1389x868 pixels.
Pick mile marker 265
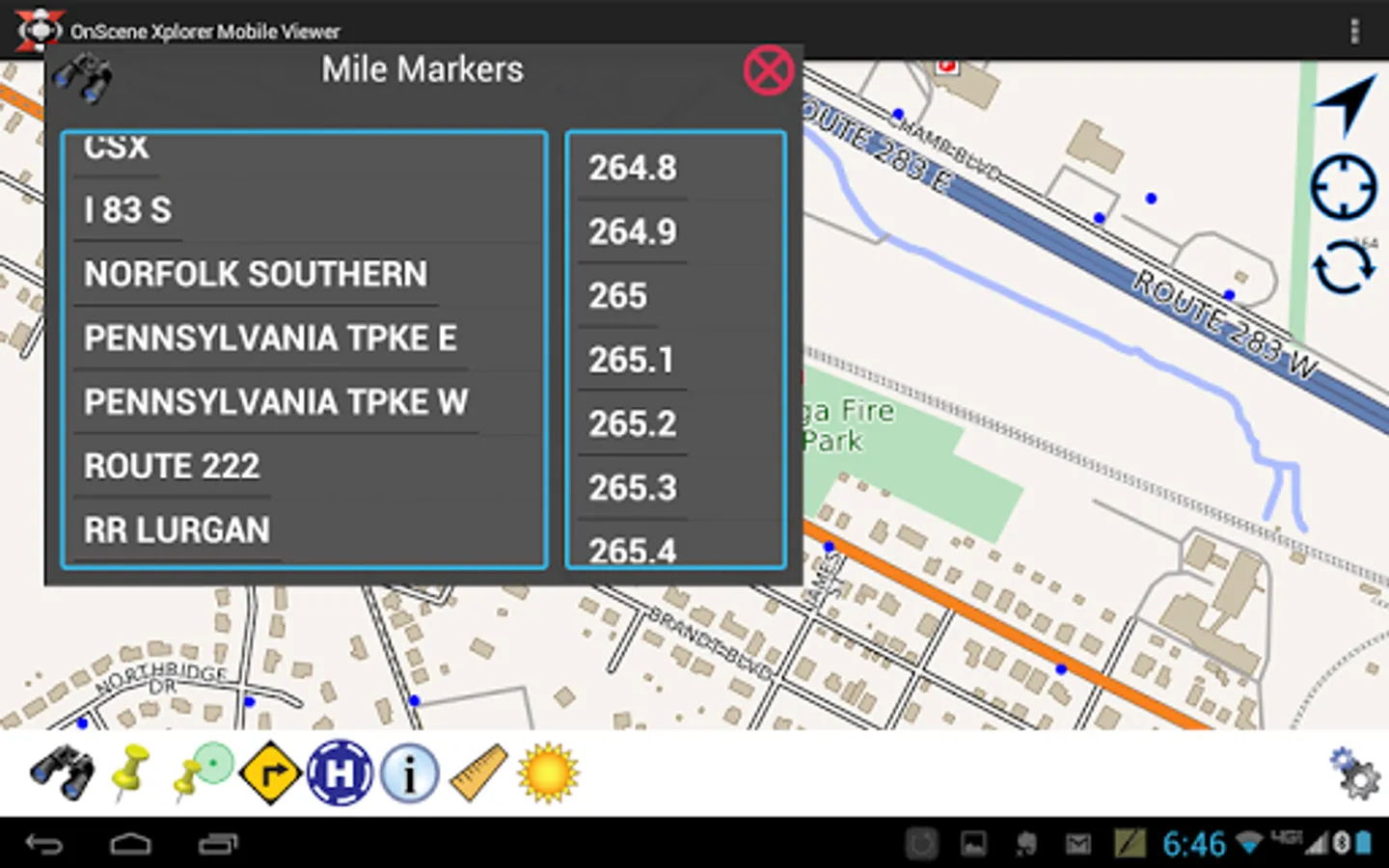(x=676, y=296)
